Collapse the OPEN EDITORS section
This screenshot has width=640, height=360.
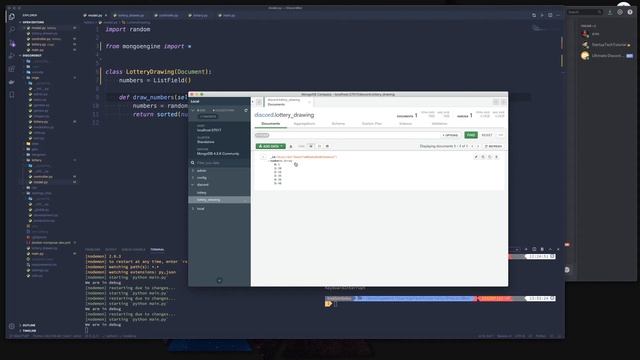click(x=33, y=22)
